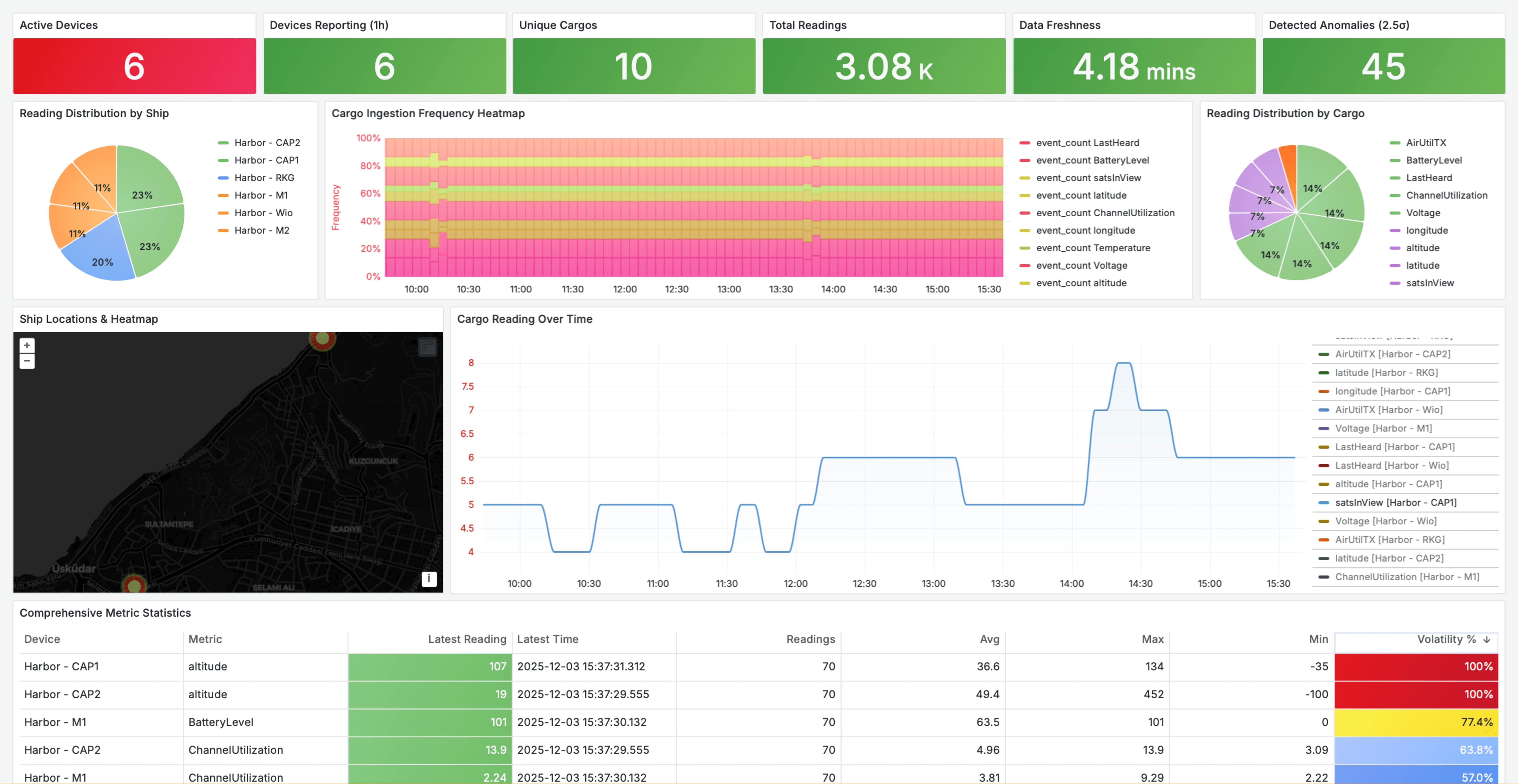Sort table by Avg column header
The image size is (1518, 784).
989,639
